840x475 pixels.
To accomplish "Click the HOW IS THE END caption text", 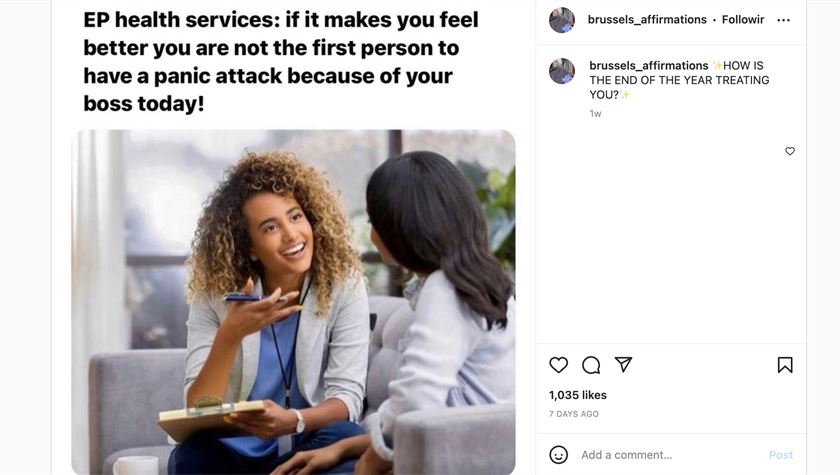I will tap(679, 80).
